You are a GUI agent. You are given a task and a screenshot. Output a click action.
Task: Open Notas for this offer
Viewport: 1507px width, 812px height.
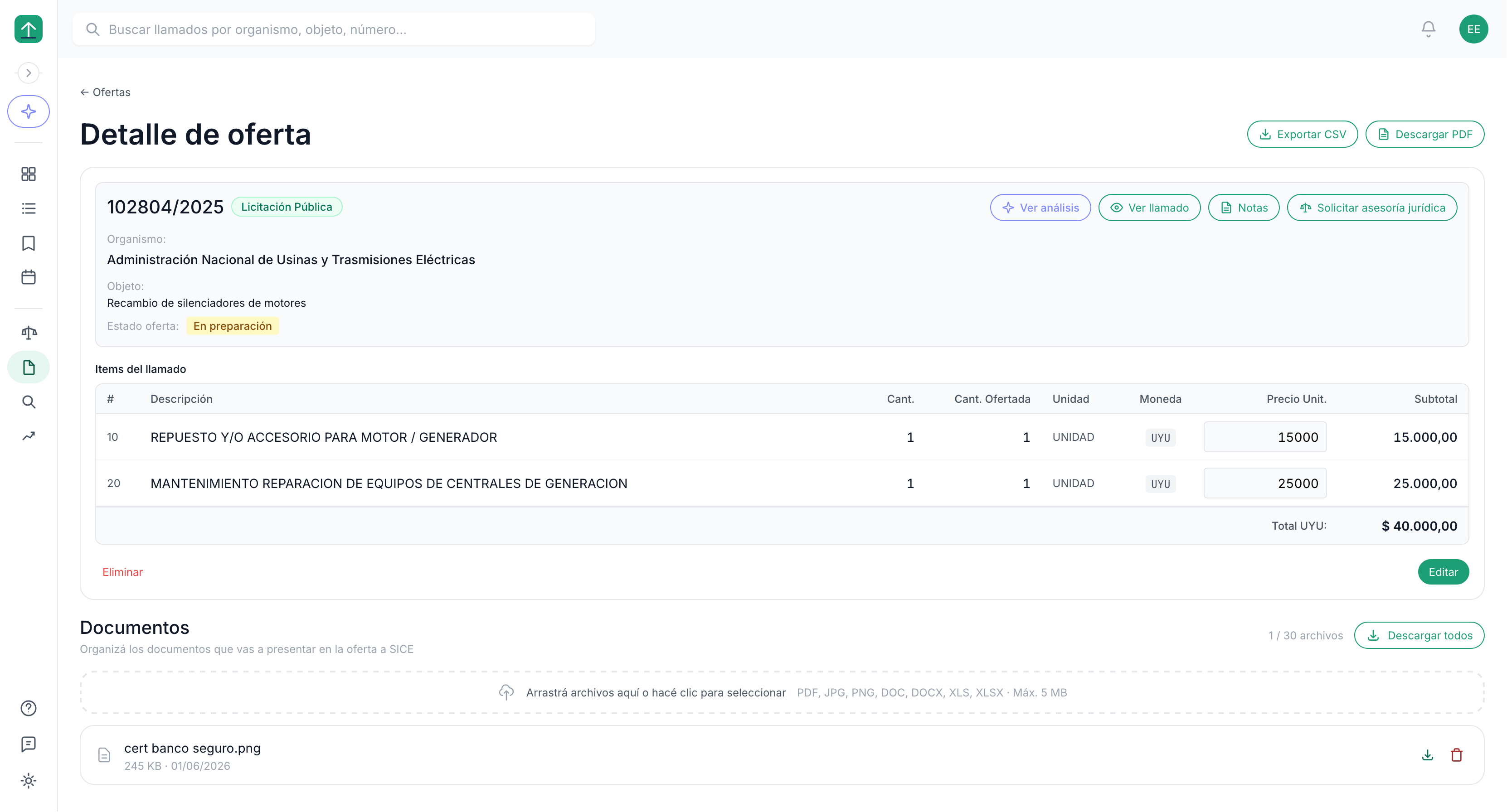[x=1243, y=208]
